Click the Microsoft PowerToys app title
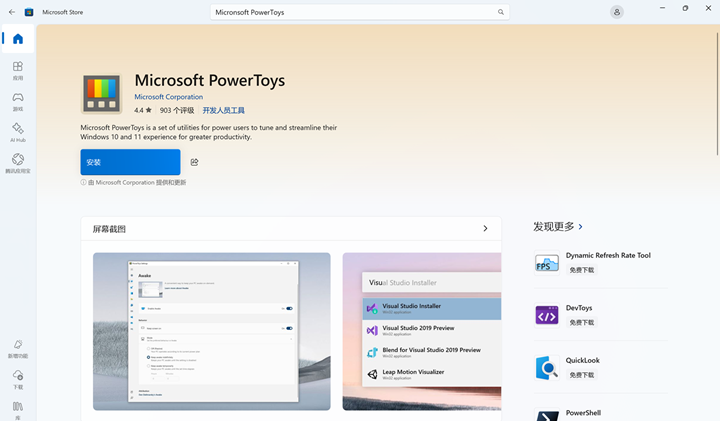 210,80
